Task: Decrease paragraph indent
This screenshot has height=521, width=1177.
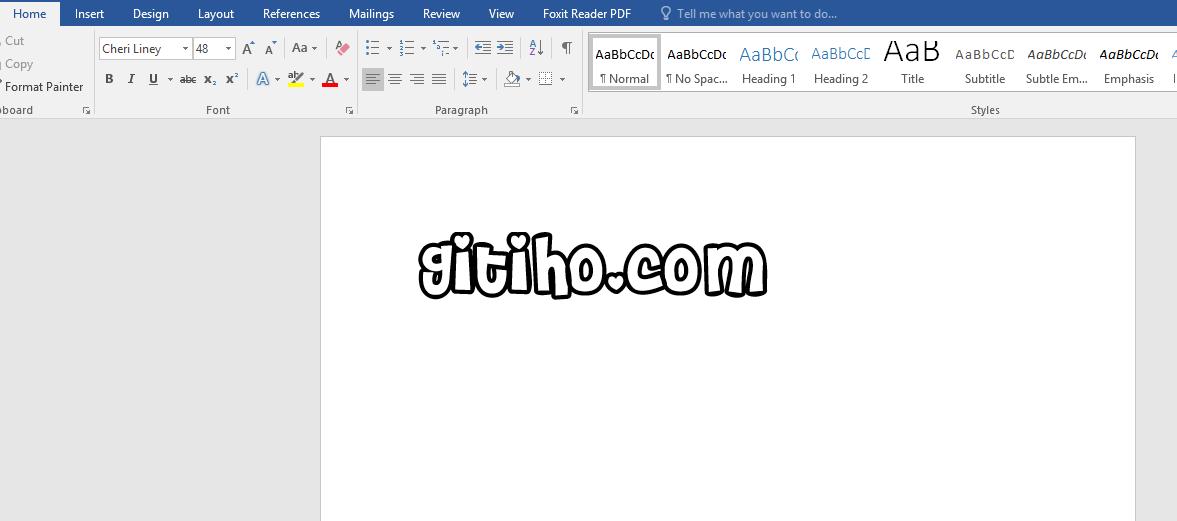Action: pos(483,48)
